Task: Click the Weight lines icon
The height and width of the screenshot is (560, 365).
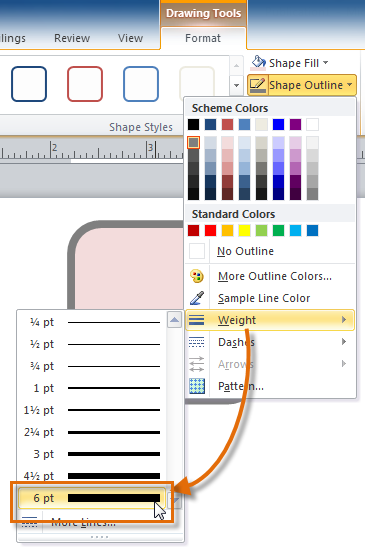Action: click(x=196, y=320)
